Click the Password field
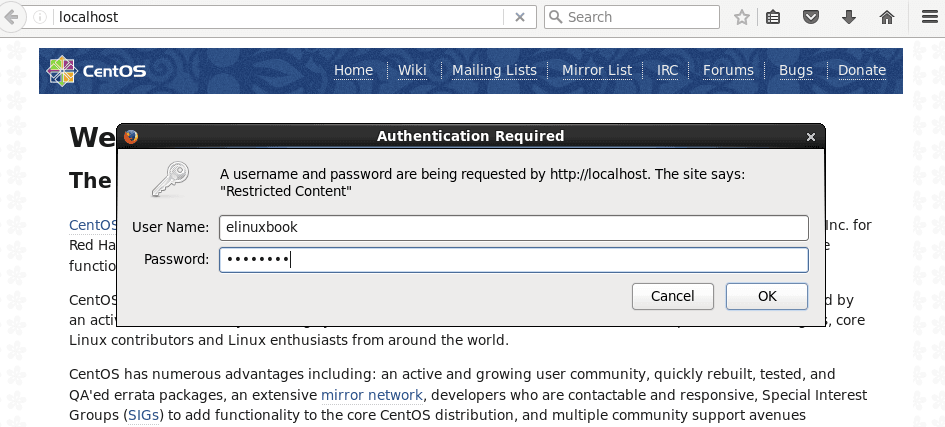 [x=513, y=260]
